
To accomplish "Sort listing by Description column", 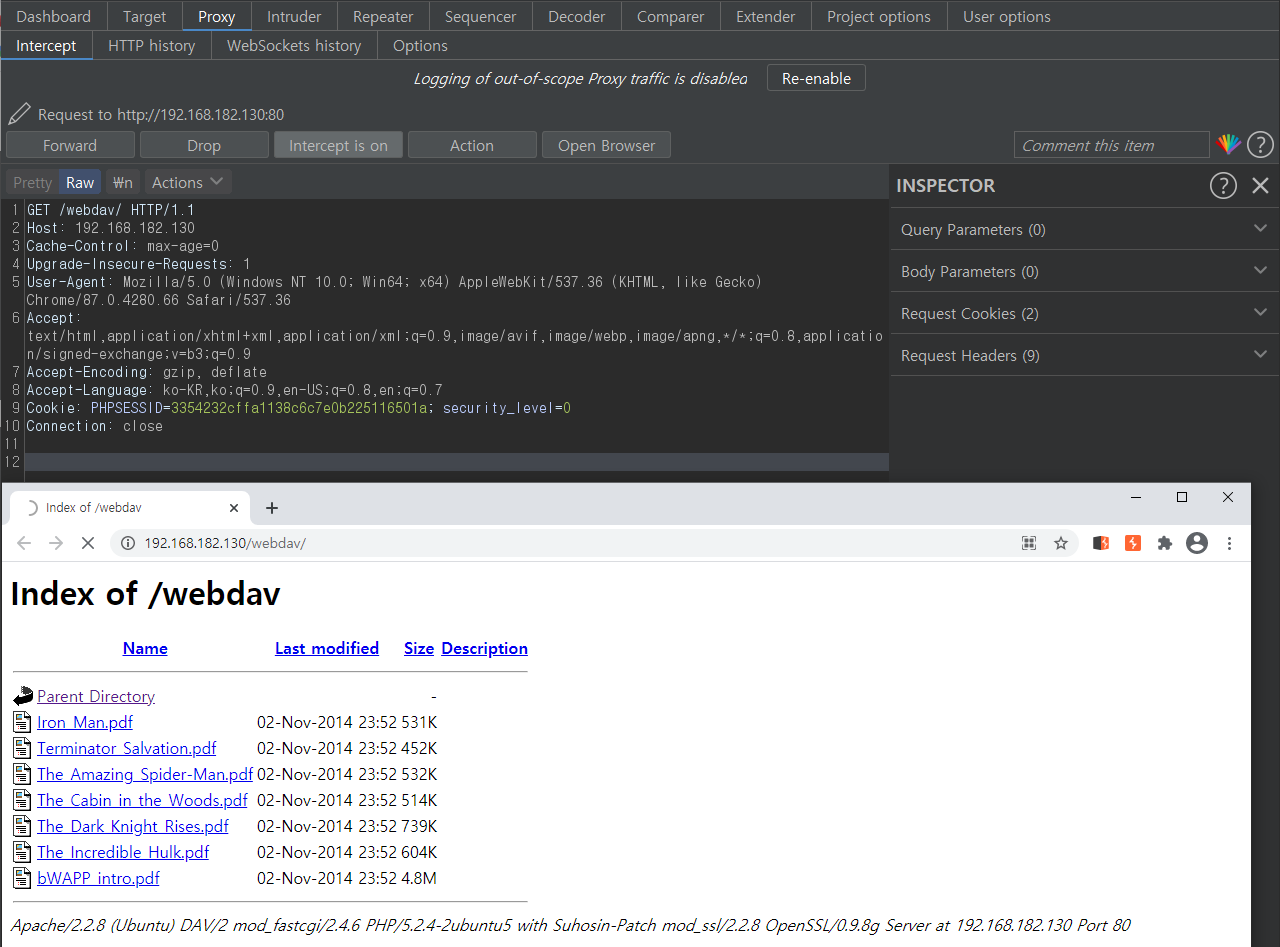I will point(484,648).
